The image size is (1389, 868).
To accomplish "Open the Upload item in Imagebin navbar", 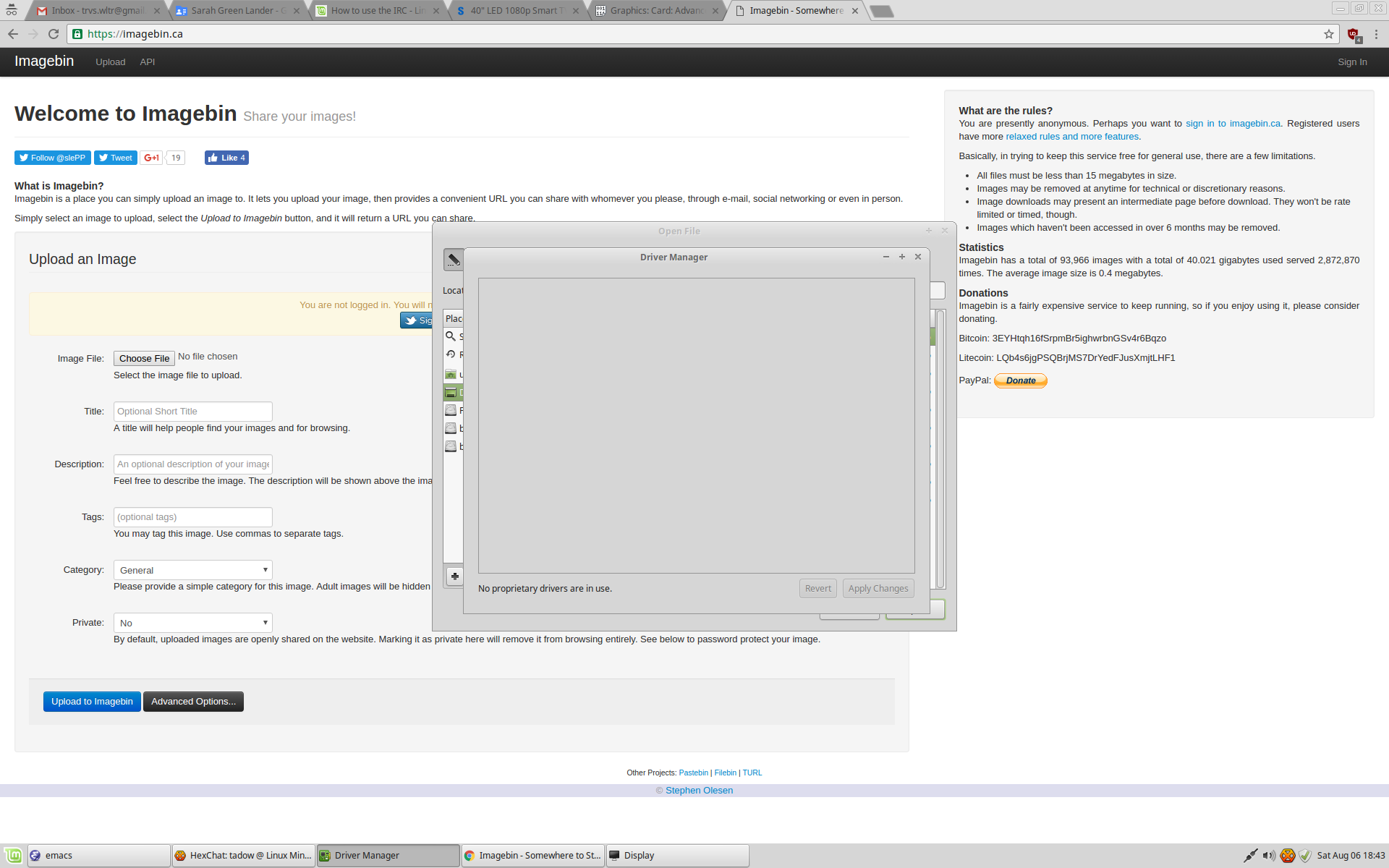I will point(111,62).
